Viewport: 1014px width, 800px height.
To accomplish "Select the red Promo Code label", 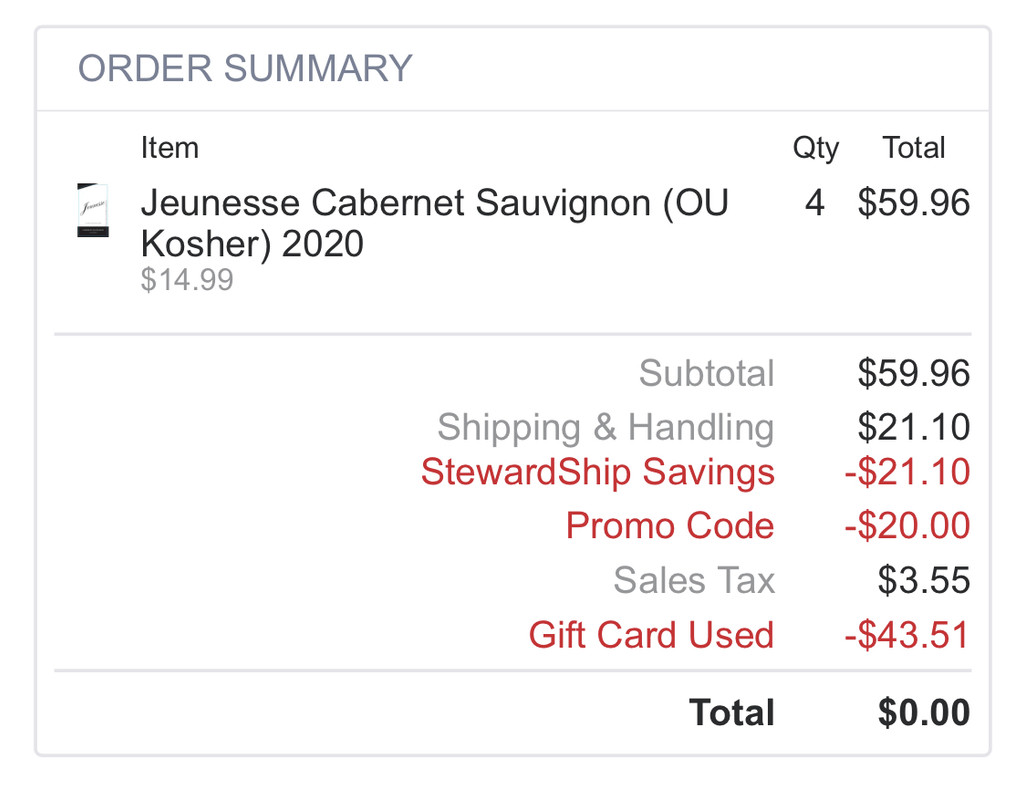I will (x=669, y=526).
